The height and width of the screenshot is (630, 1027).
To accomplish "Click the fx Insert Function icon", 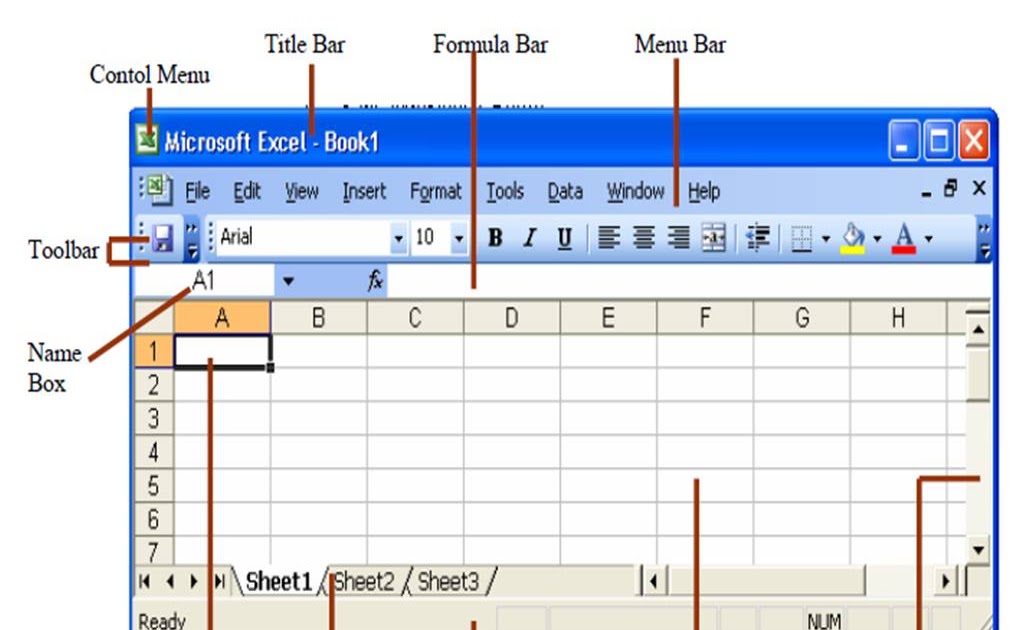I will click(375, 280).
